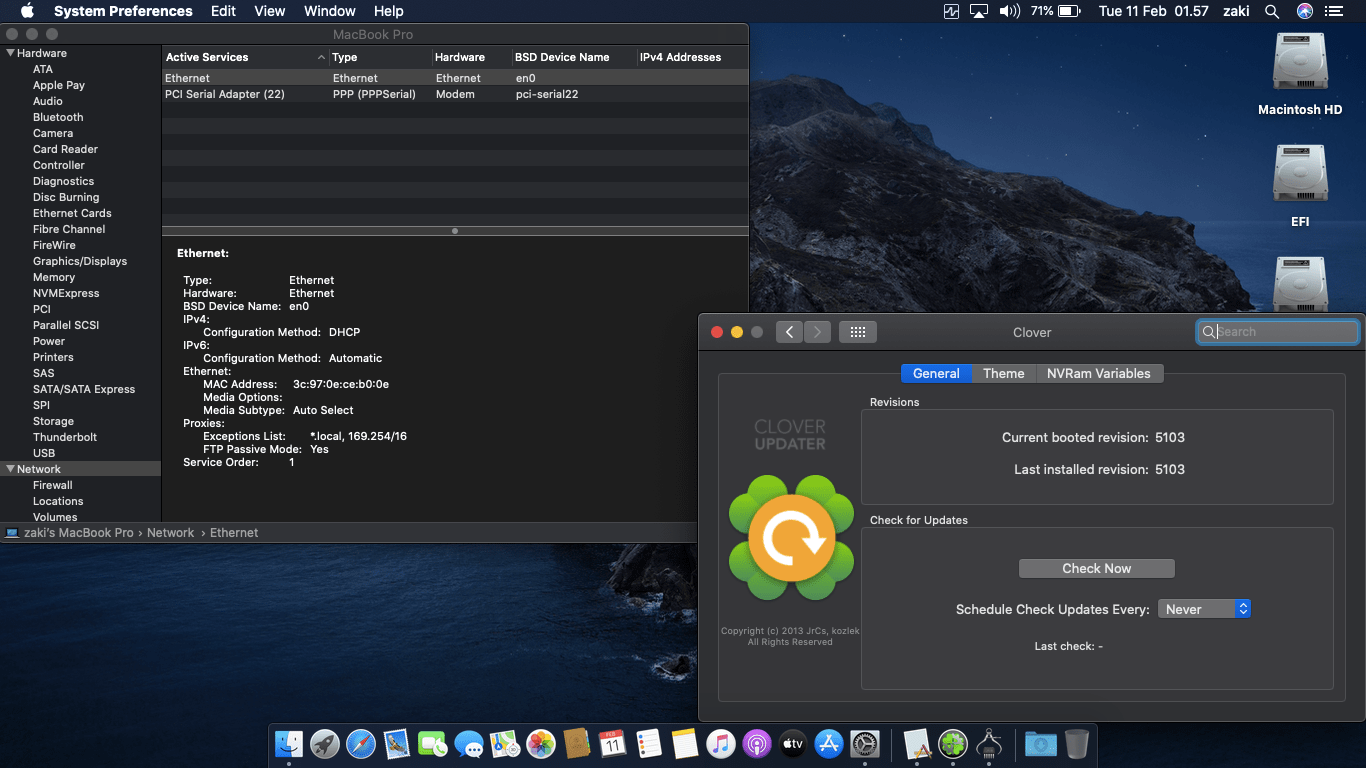Switch to General tab in Clover
1366x768 pixels.
[936, 373]
